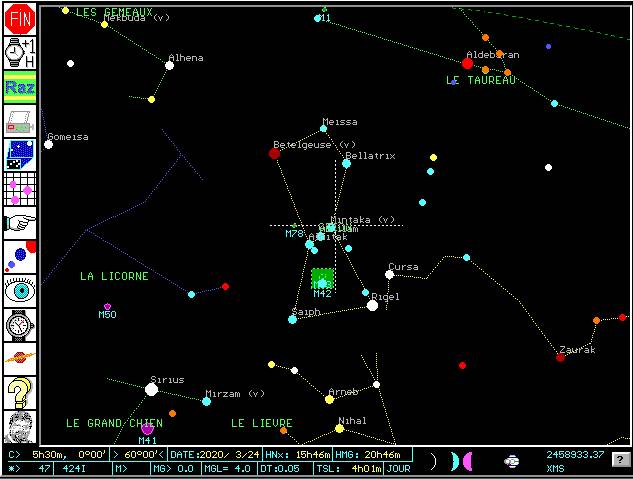Click the green Raz reset button
The height and width of the screenshot is (479, 633).
[20, 87]
